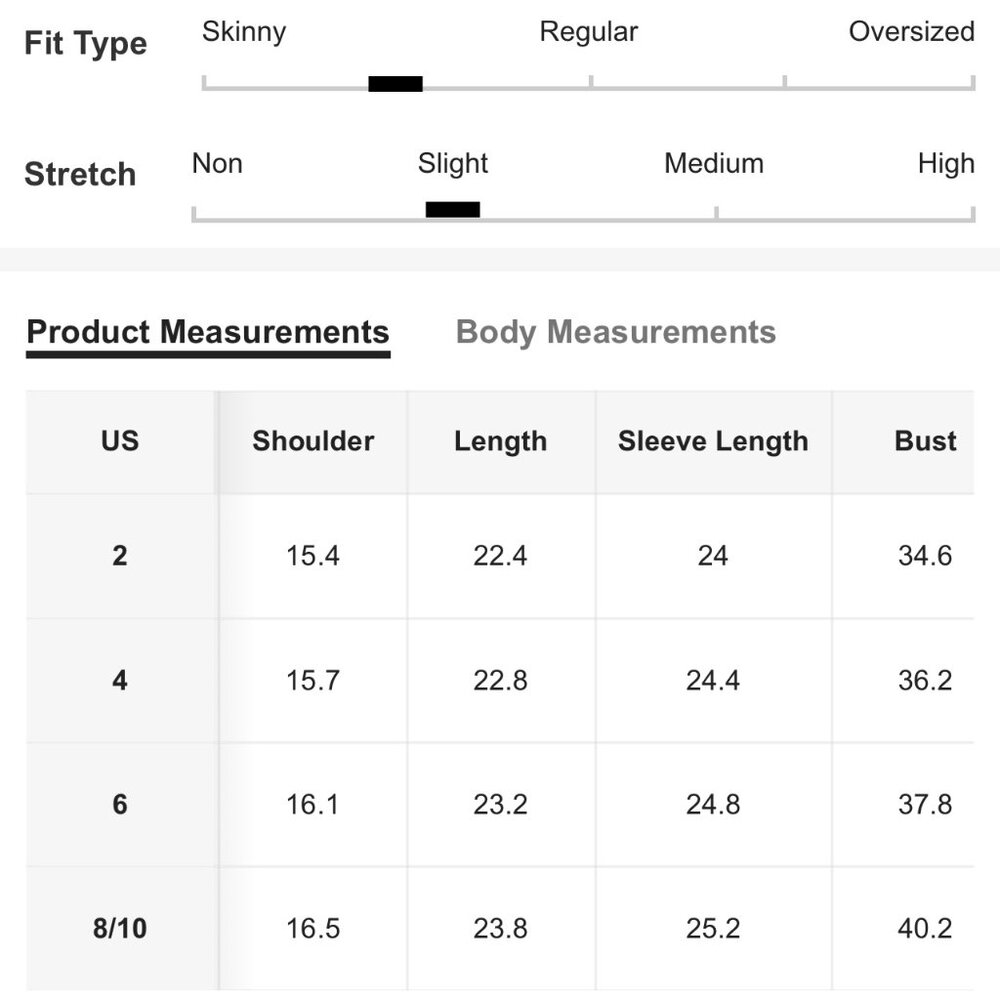
Task: Select the Oversized fit label
Action: tap(911, 32)
